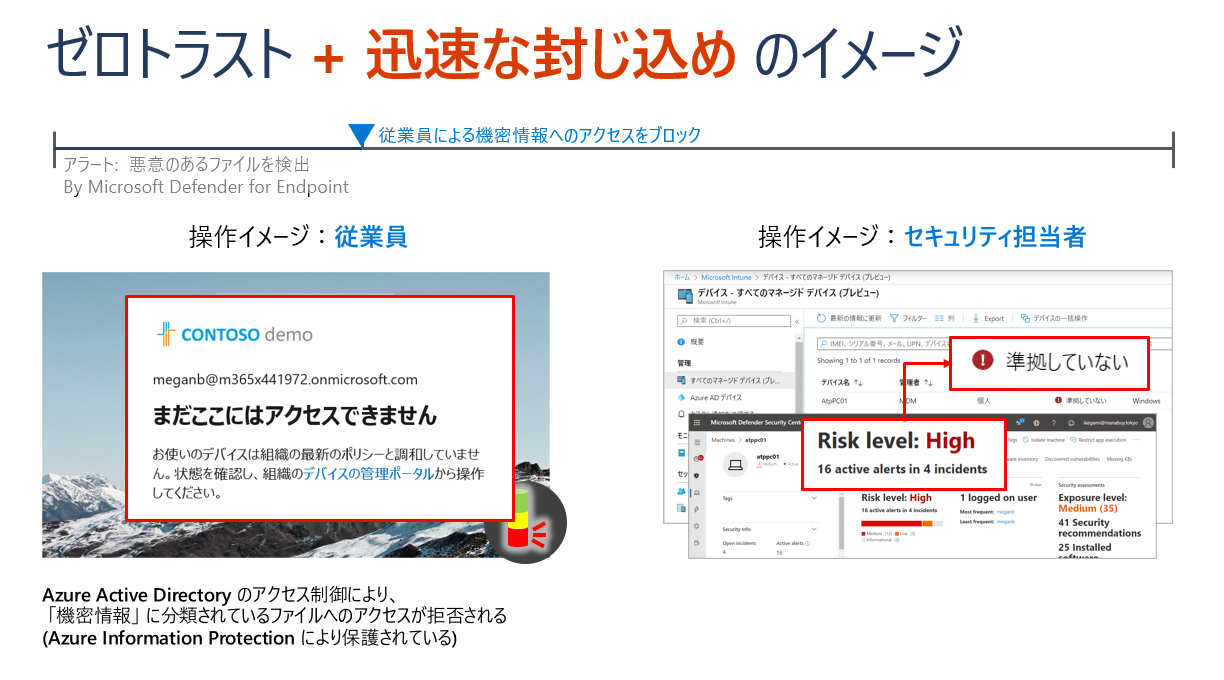Click the smiley feedback icon in Defender
This screenshot has width=1224, height=680.
point(1072,423)
